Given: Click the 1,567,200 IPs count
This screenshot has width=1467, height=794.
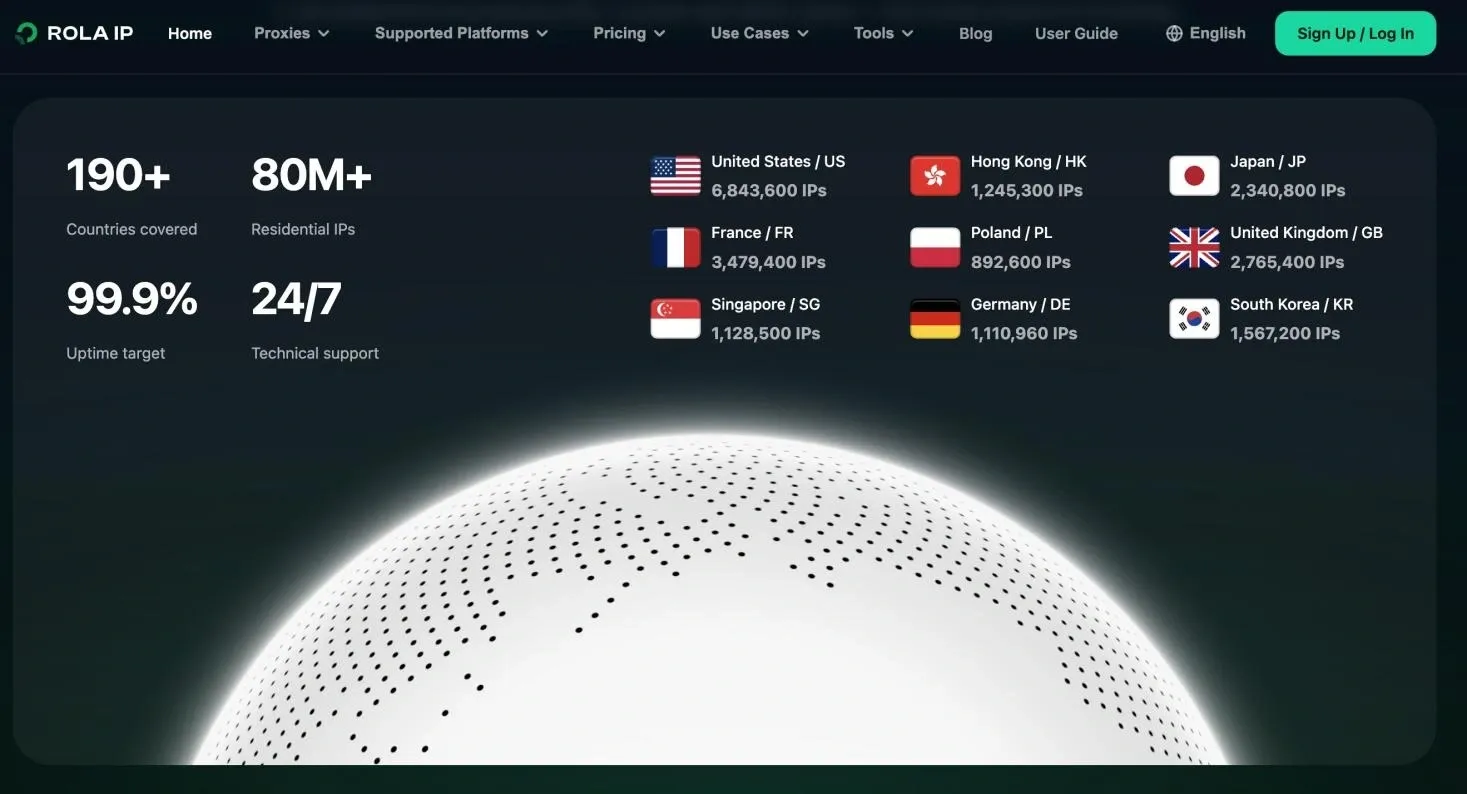Looking at the screenshot, I should [1285, 333].
